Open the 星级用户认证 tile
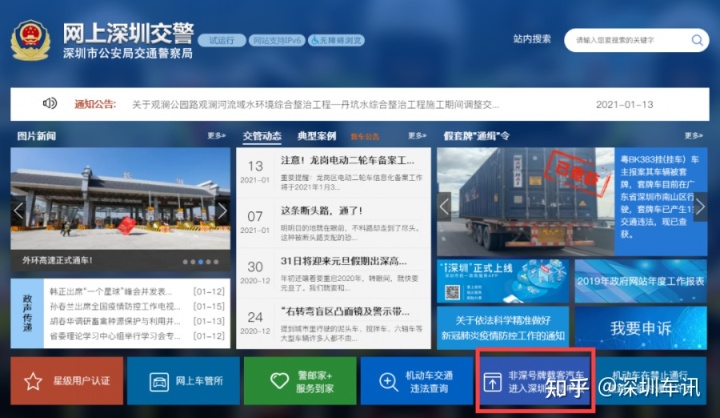Screen dimensions: 720x418 (x=67, y=381)
